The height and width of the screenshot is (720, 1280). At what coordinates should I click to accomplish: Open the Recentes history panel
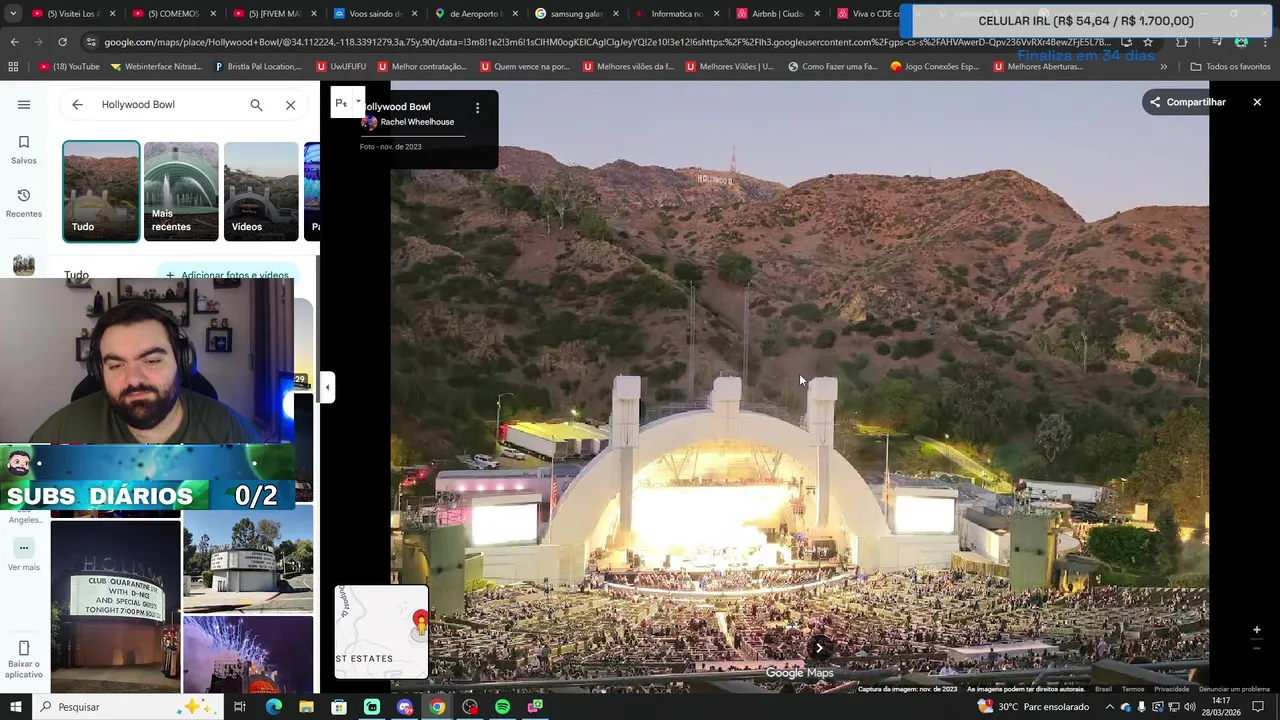(x=24, y=203)
